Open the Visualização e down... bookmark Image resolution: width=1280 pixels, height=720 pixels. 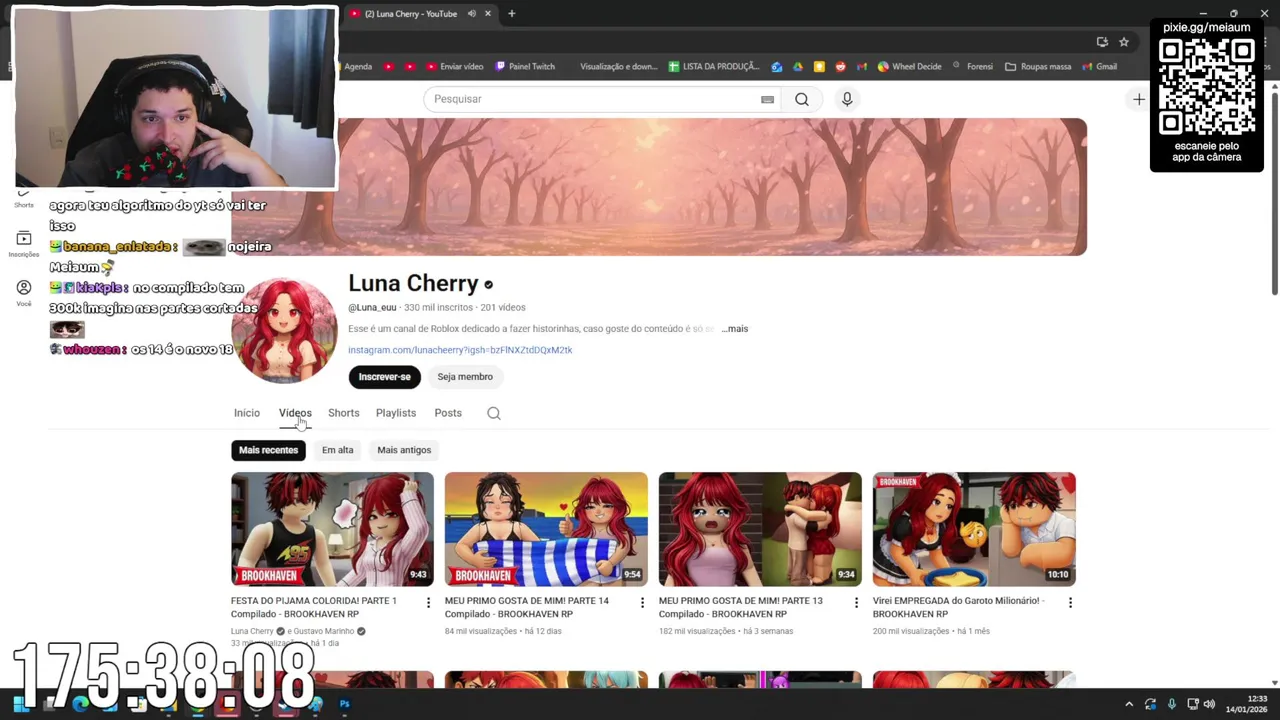[x=618, y=67]
